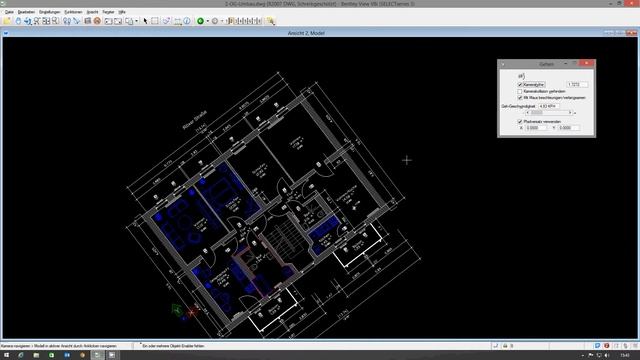Click the window area zoom icon
This screenshot has height=360, width=640.
[55, 21]
